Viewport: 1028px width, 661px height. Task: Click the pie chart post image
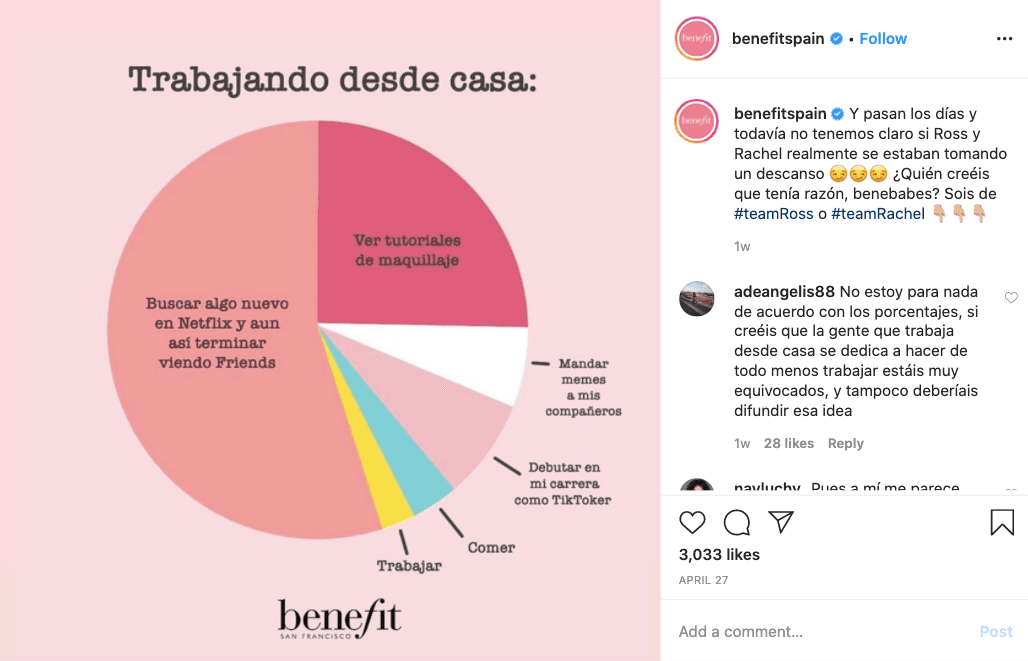[330, 330]
